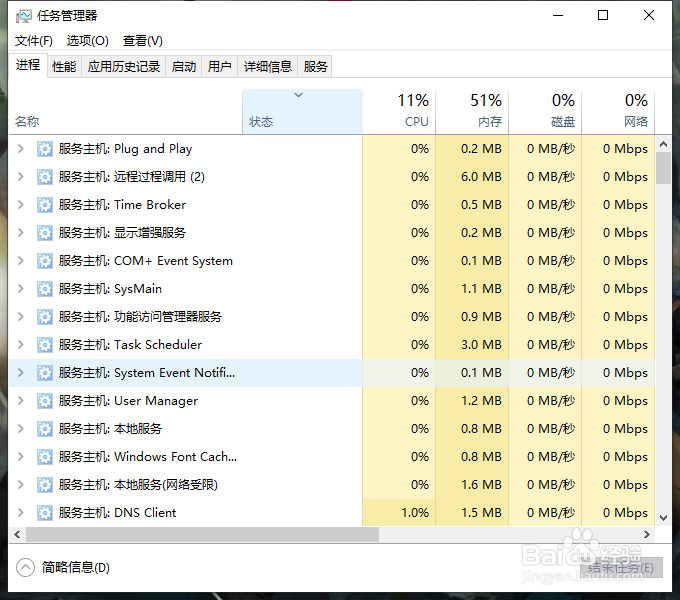Click gear icon of 本地服务(网络受限) row
The width and height of the screenshot is (680, 600).
pyautogui.click(x=45, y=485)
